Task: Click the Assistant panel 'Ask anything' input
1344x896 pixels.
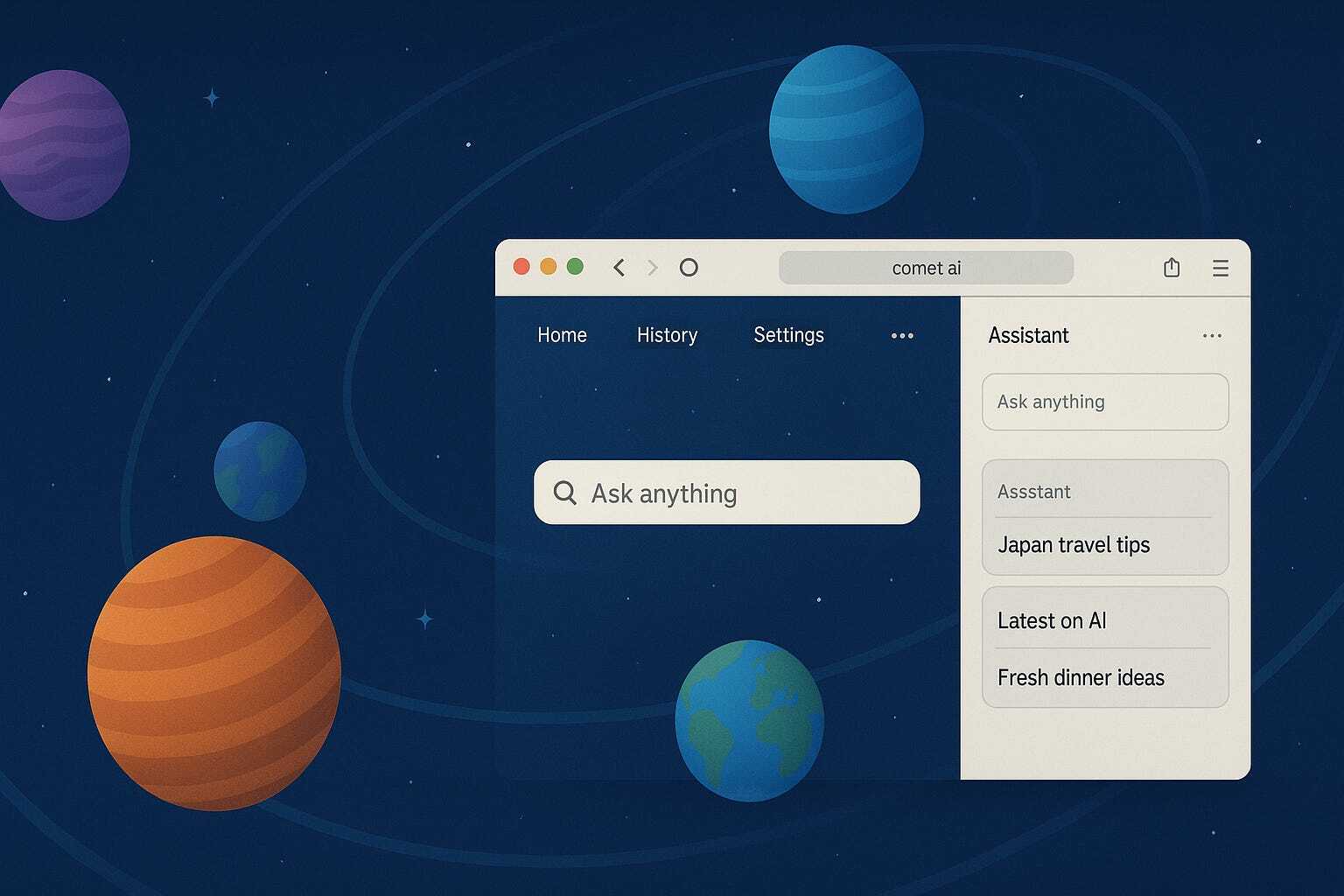Action: coord(1105,402)
